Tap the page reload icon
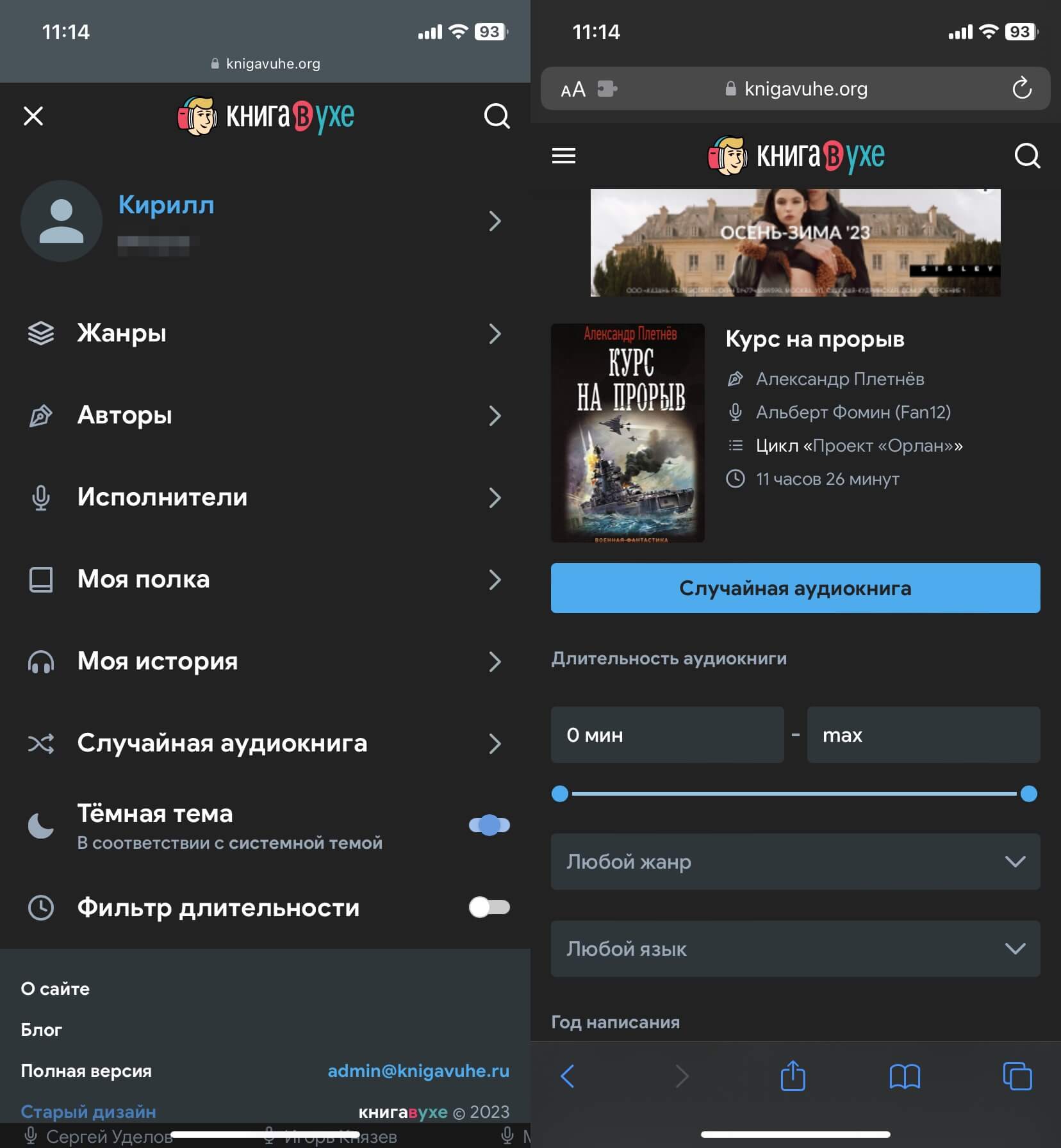 [1021, 88]
